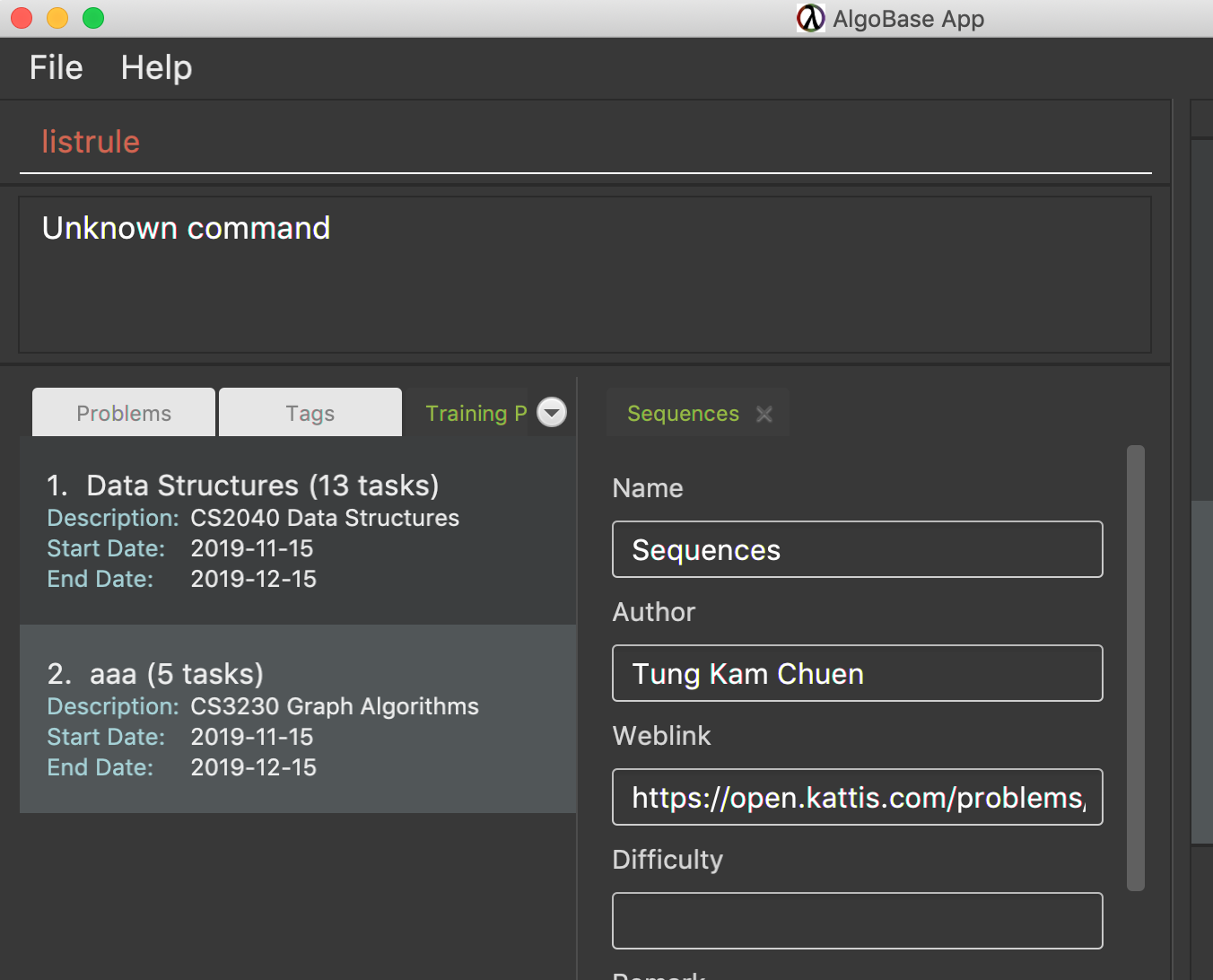Click description CS2040 Data Structures
Image resolution: width=1213 pixels, height=980 pixels.
click(x=325, y=518)
